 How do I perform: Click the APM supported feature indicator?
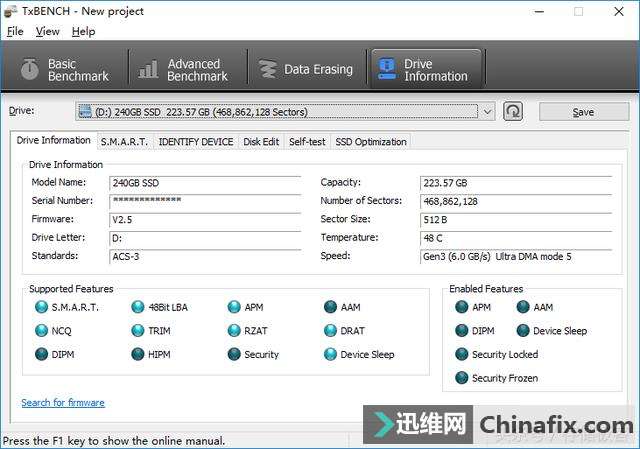234,307
